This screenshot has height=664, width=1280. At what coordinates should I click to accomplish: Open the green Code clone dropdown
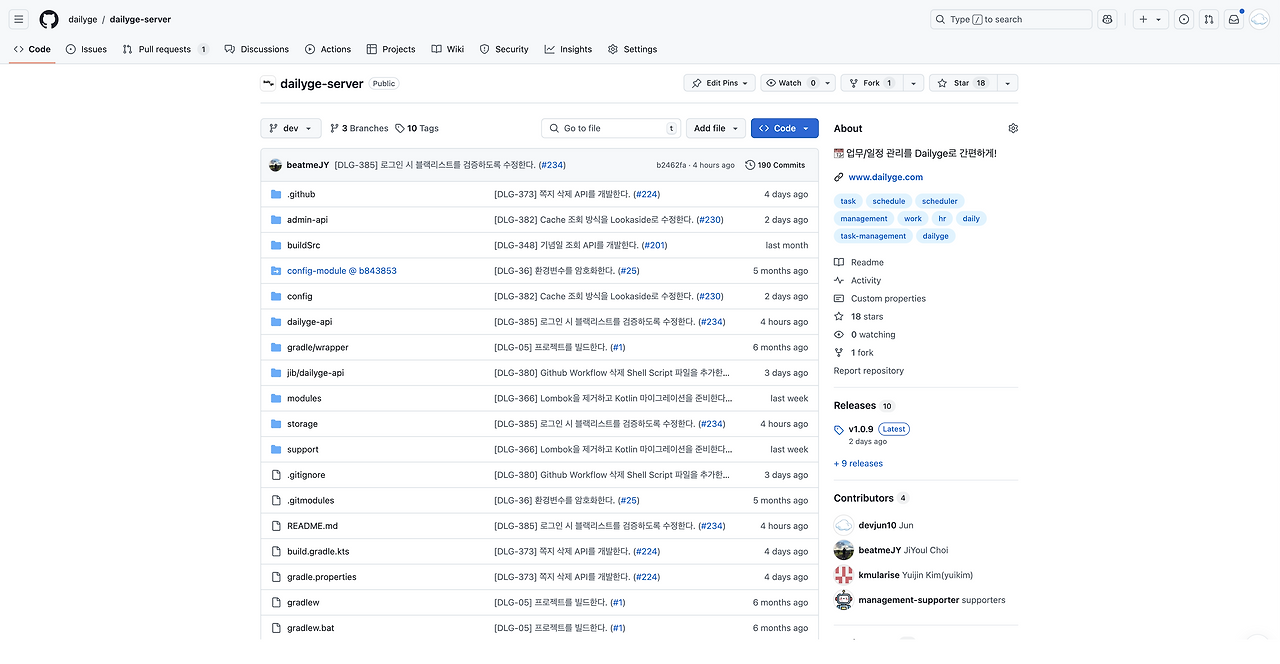pyautogui.click(x=785, y=128)
